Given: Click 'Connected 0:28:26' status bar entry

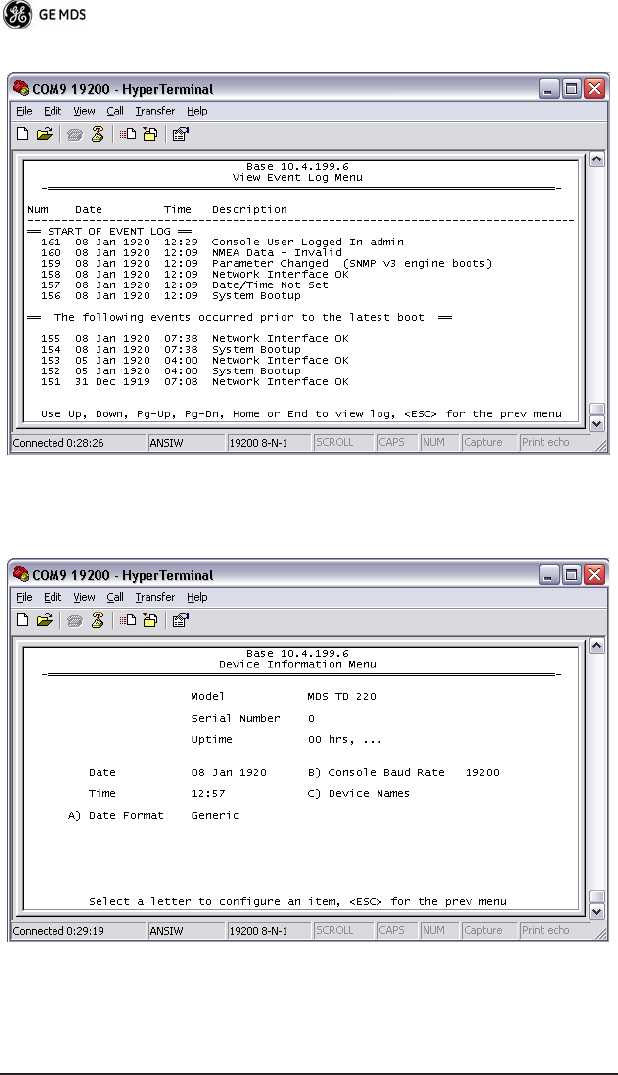Looking at the screenshot, I should point(58,443).
